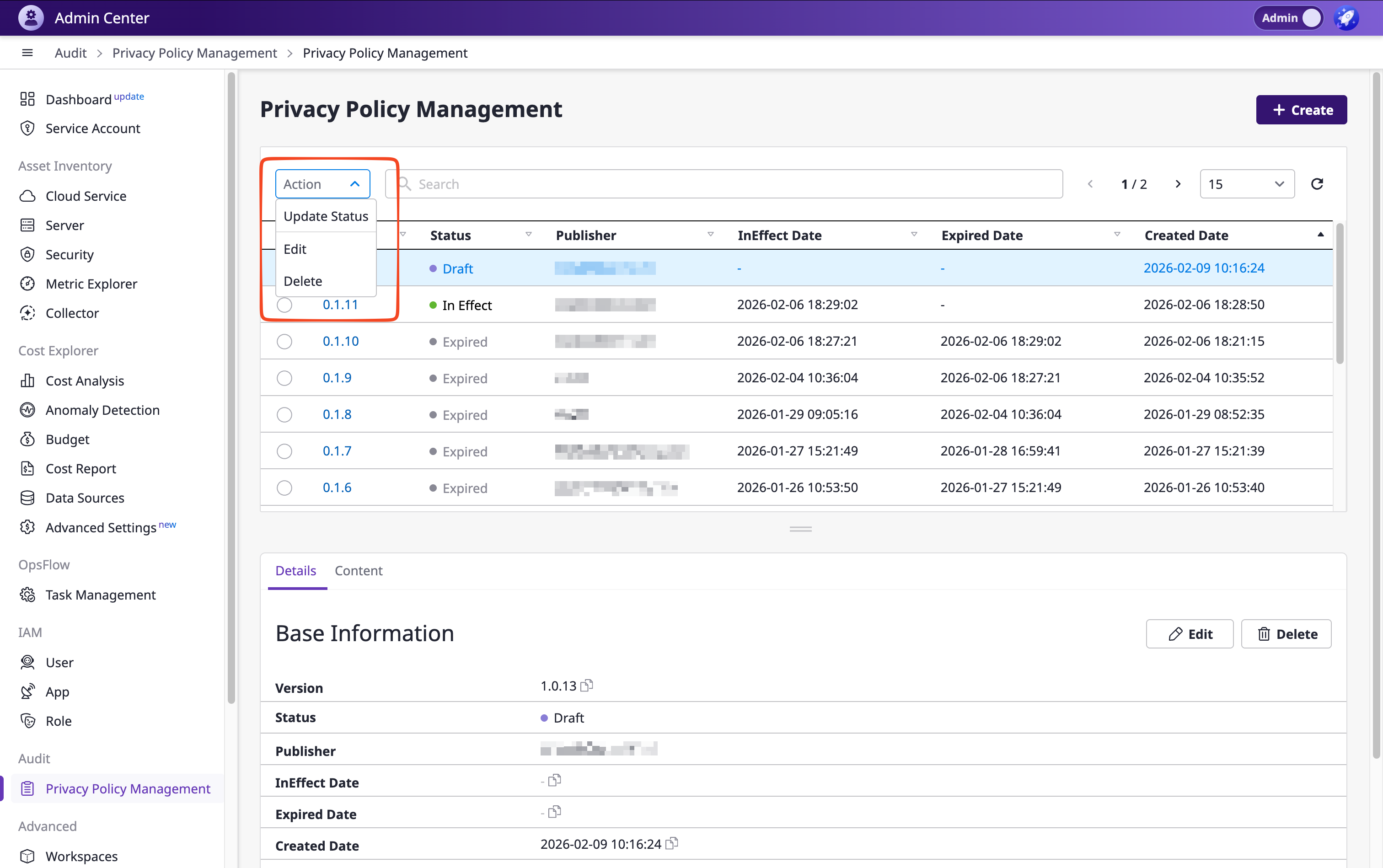Select radio button for version 0.1.7

point(284,451)
